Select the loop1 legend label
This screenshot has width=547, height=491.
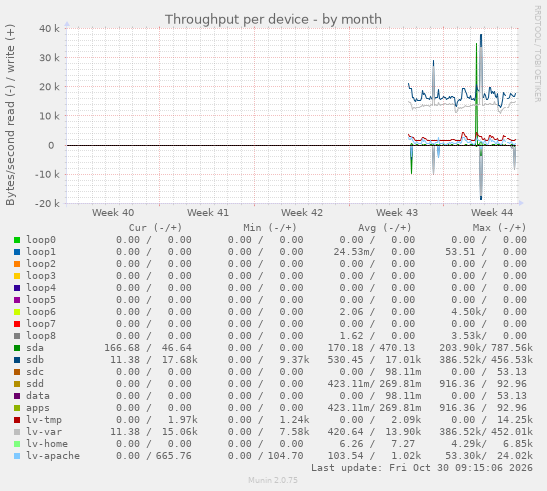41,252
